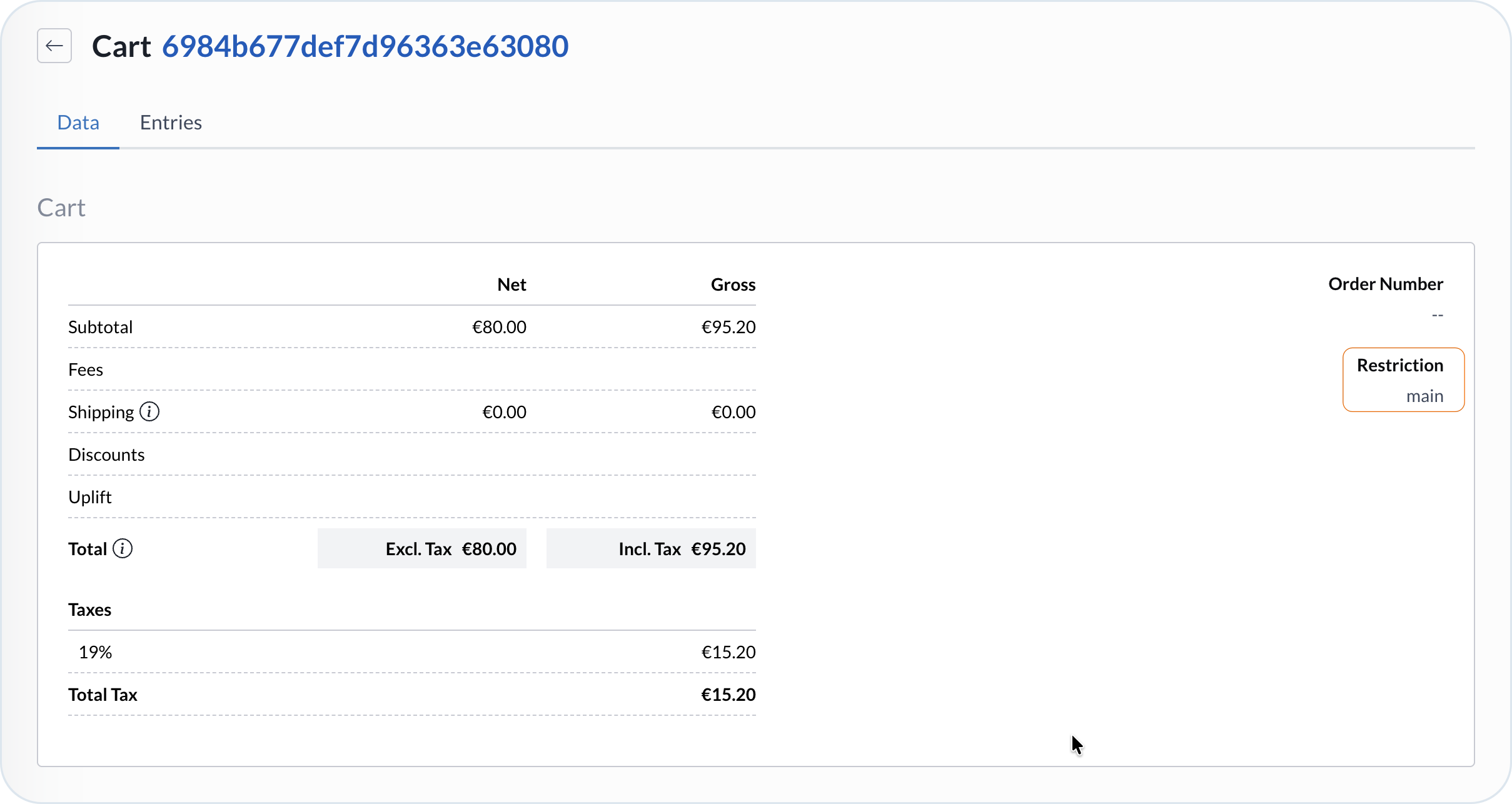
Task: Click the 19% tax rate row
Action: (96, 652)
